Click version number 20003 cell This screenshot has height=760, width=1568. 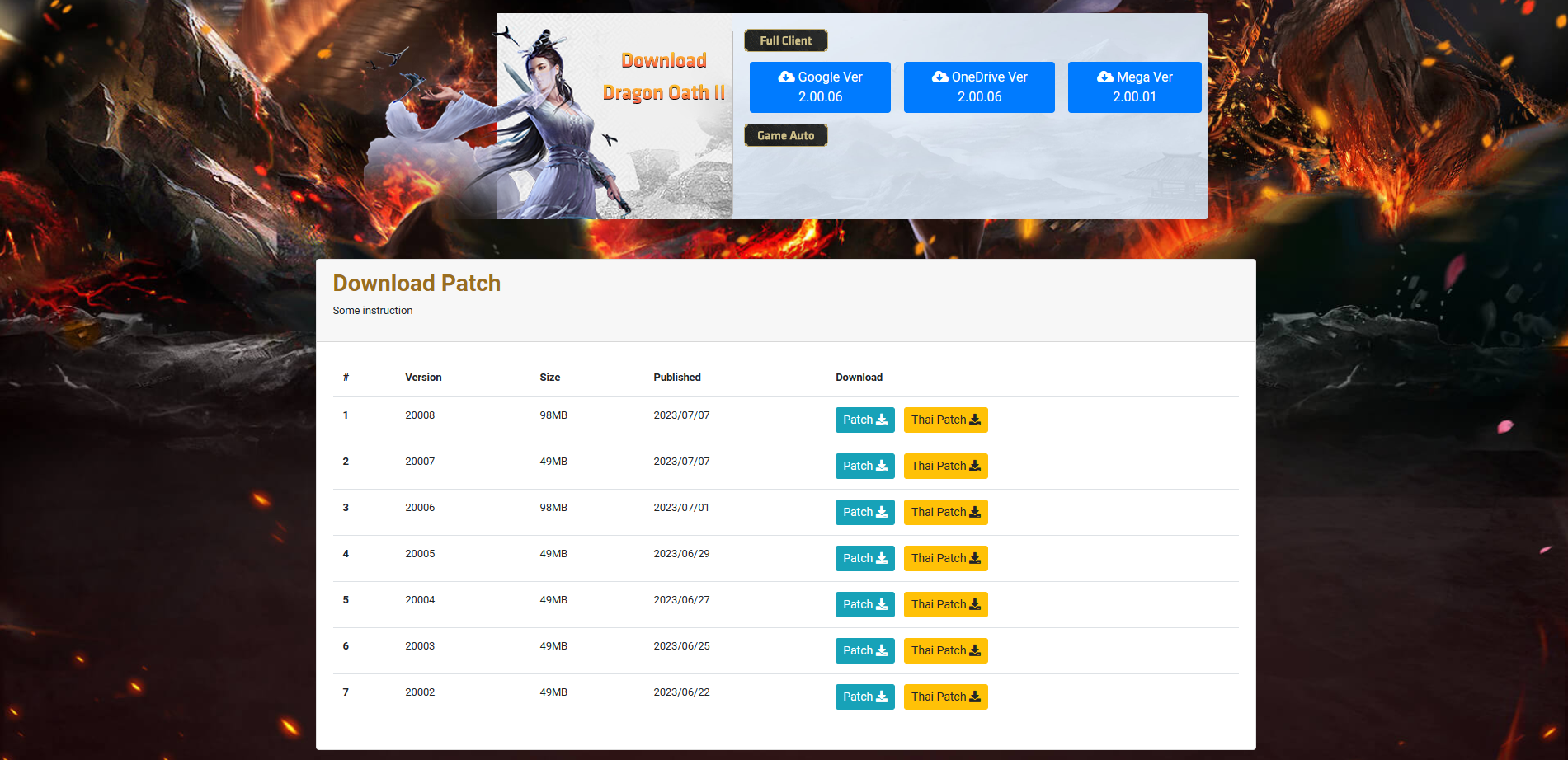coord(420,646)
